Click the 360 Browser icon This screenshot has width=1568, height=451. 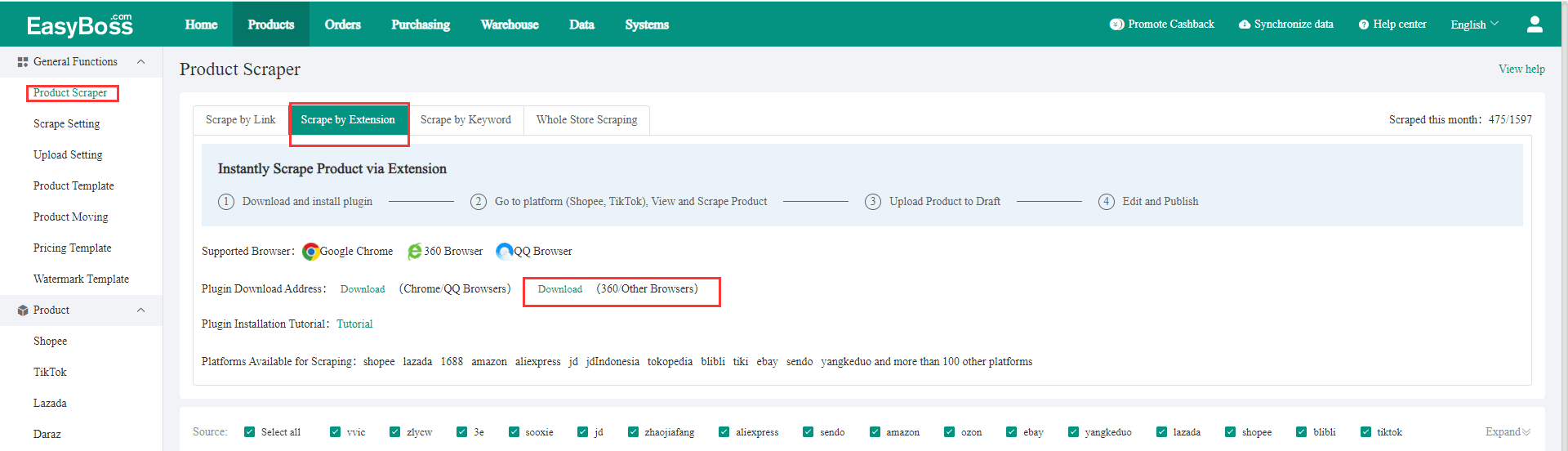pos(415,252)
